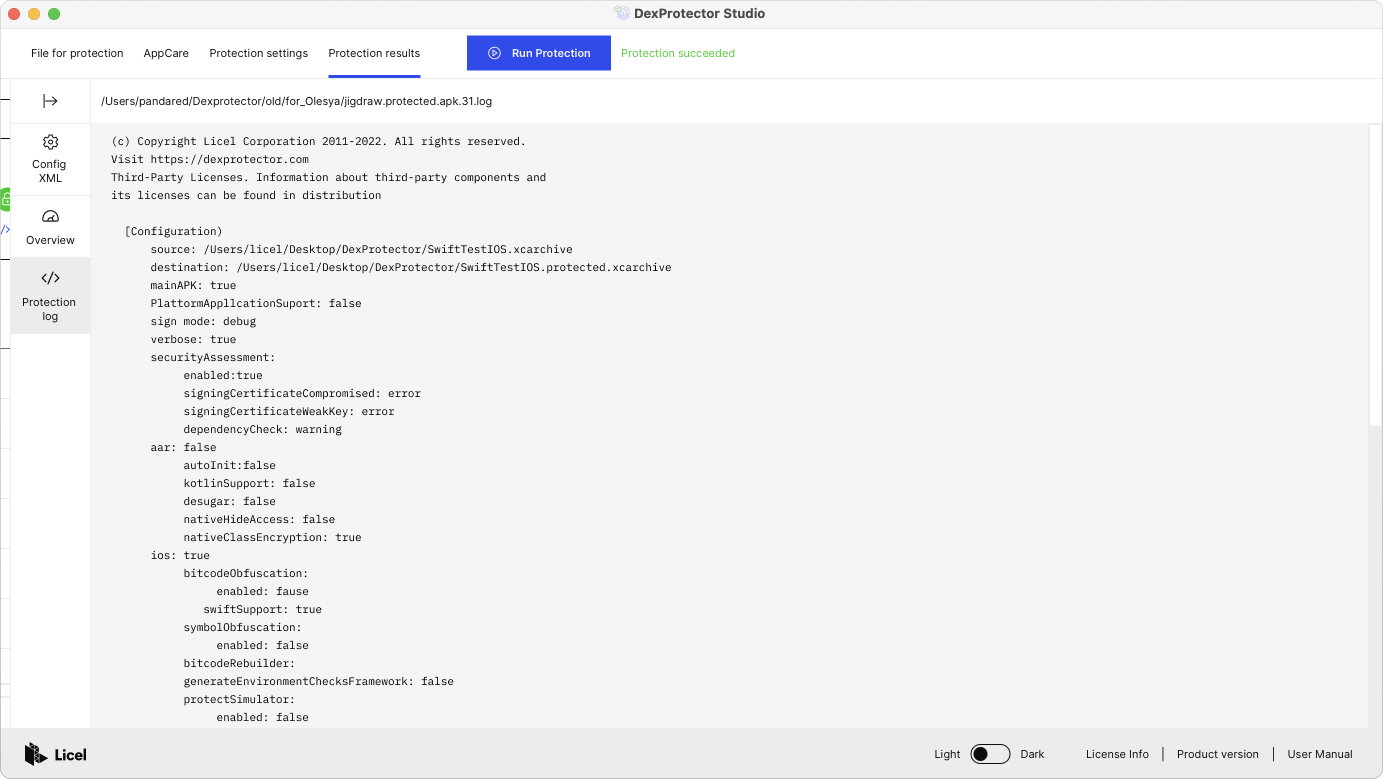1383x779 pixels.
Task: Click the aar: false line
Action: 183,447
